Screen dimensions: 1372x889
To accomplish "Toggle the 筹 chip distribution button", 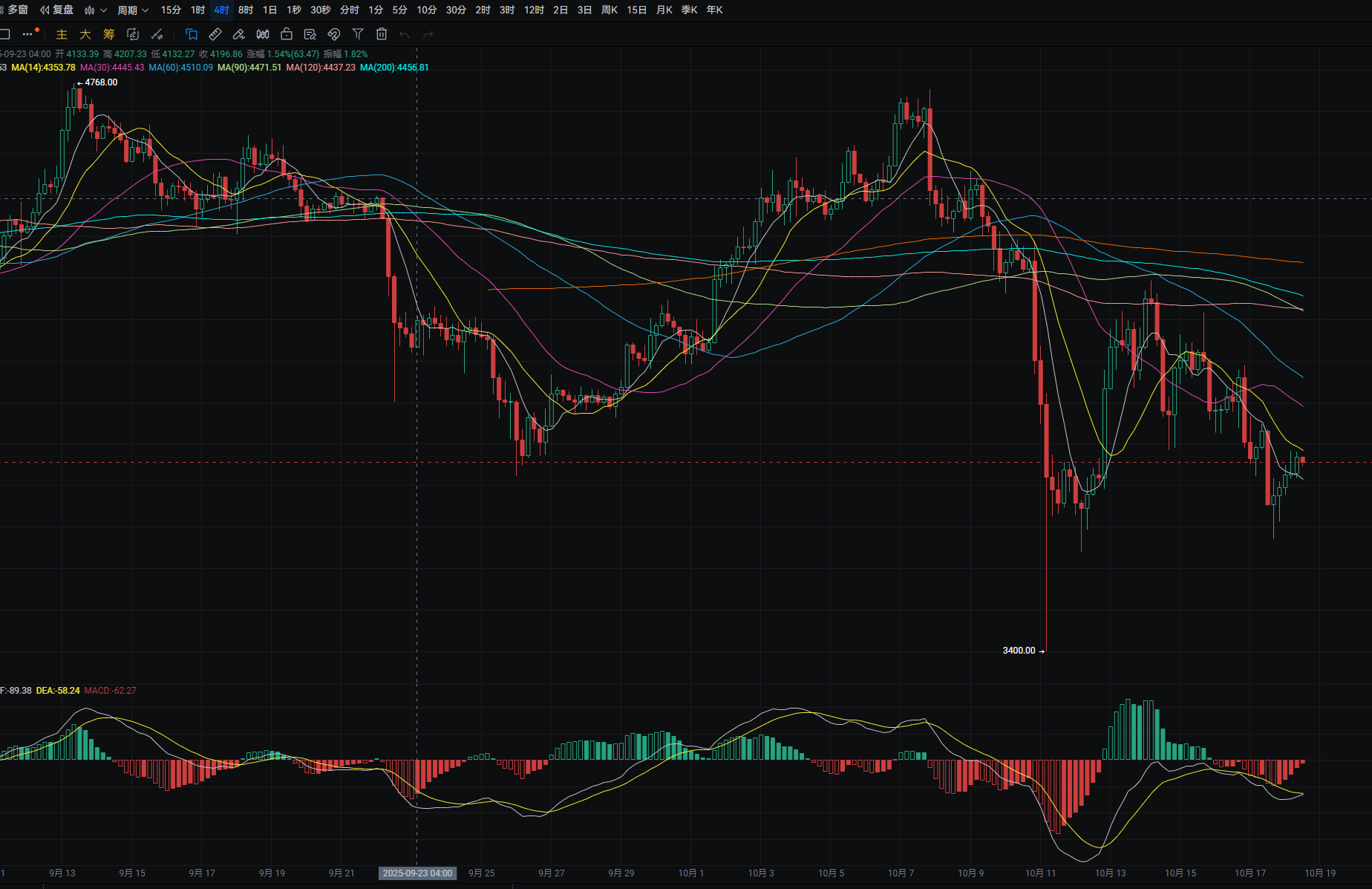I will tap(109, 34).
